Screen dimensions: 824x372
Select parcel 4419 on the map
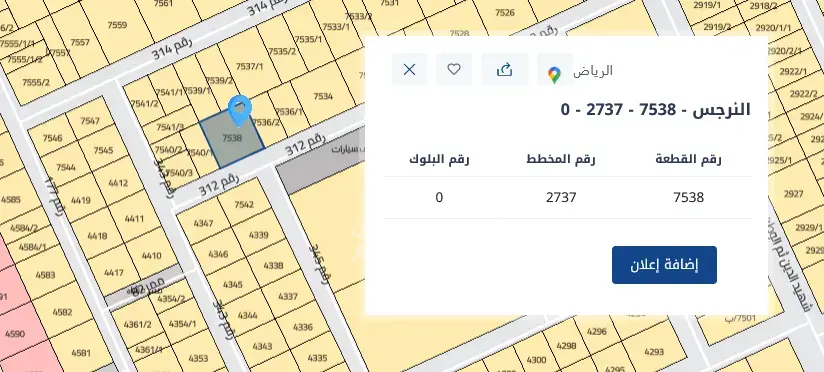tap(81, 200)
